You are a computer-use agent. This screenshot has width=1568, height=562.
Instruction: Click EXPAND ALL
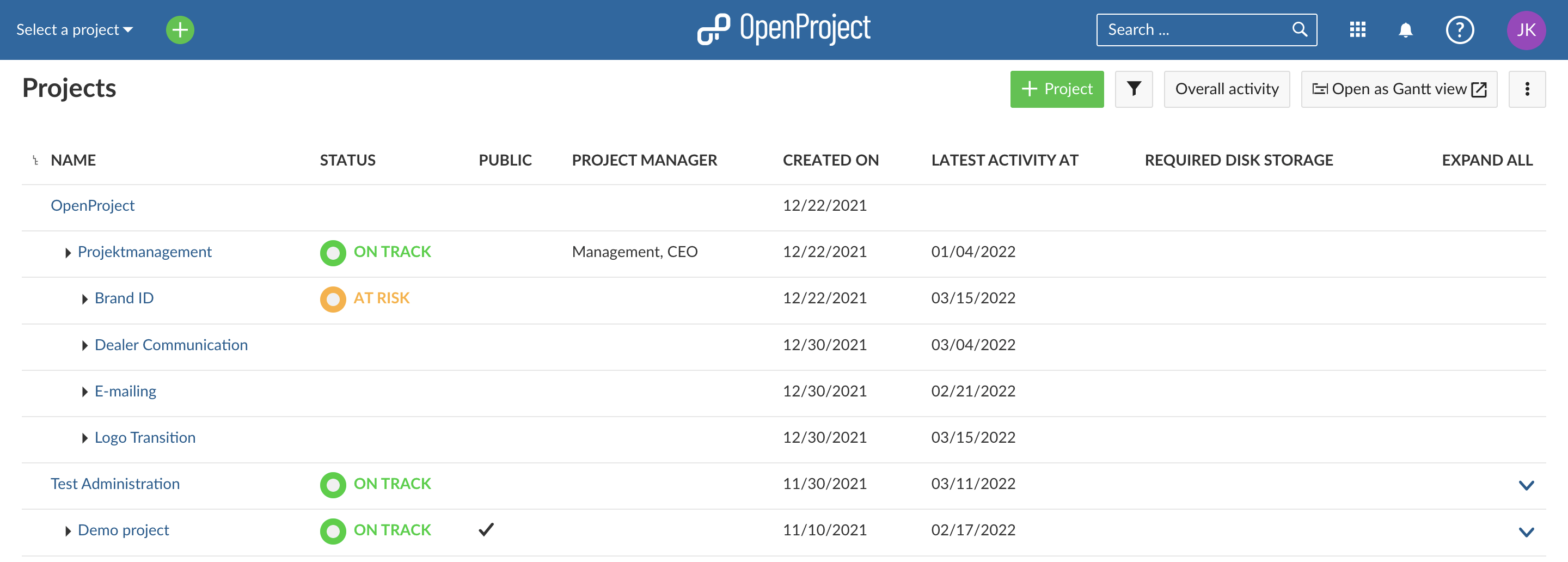point(1486,160)
